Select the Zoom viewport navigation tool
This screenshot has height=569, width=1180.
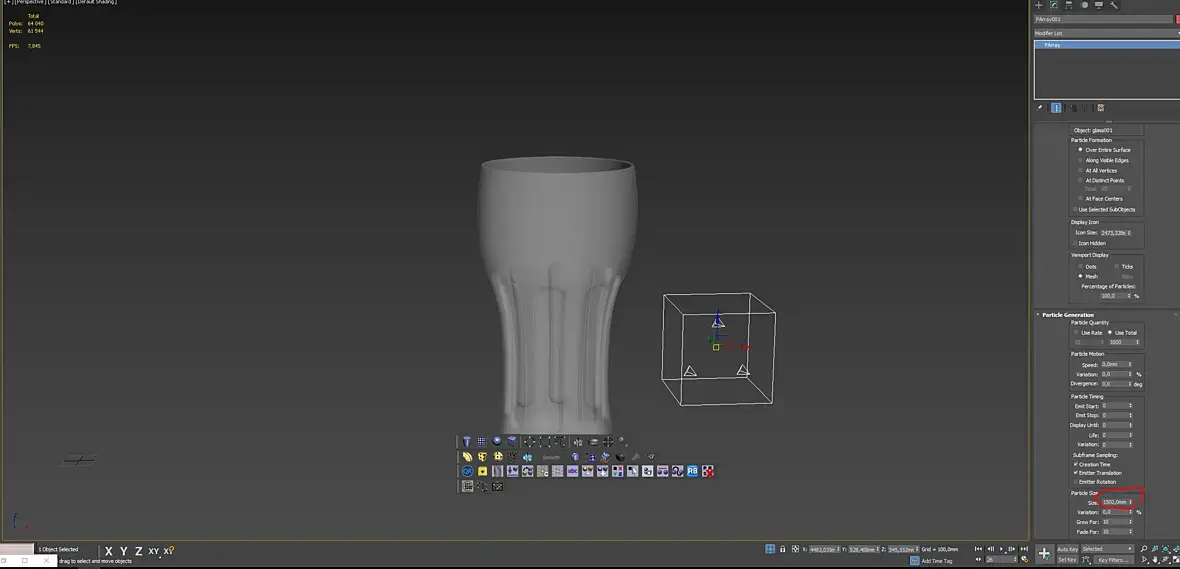1144,549
